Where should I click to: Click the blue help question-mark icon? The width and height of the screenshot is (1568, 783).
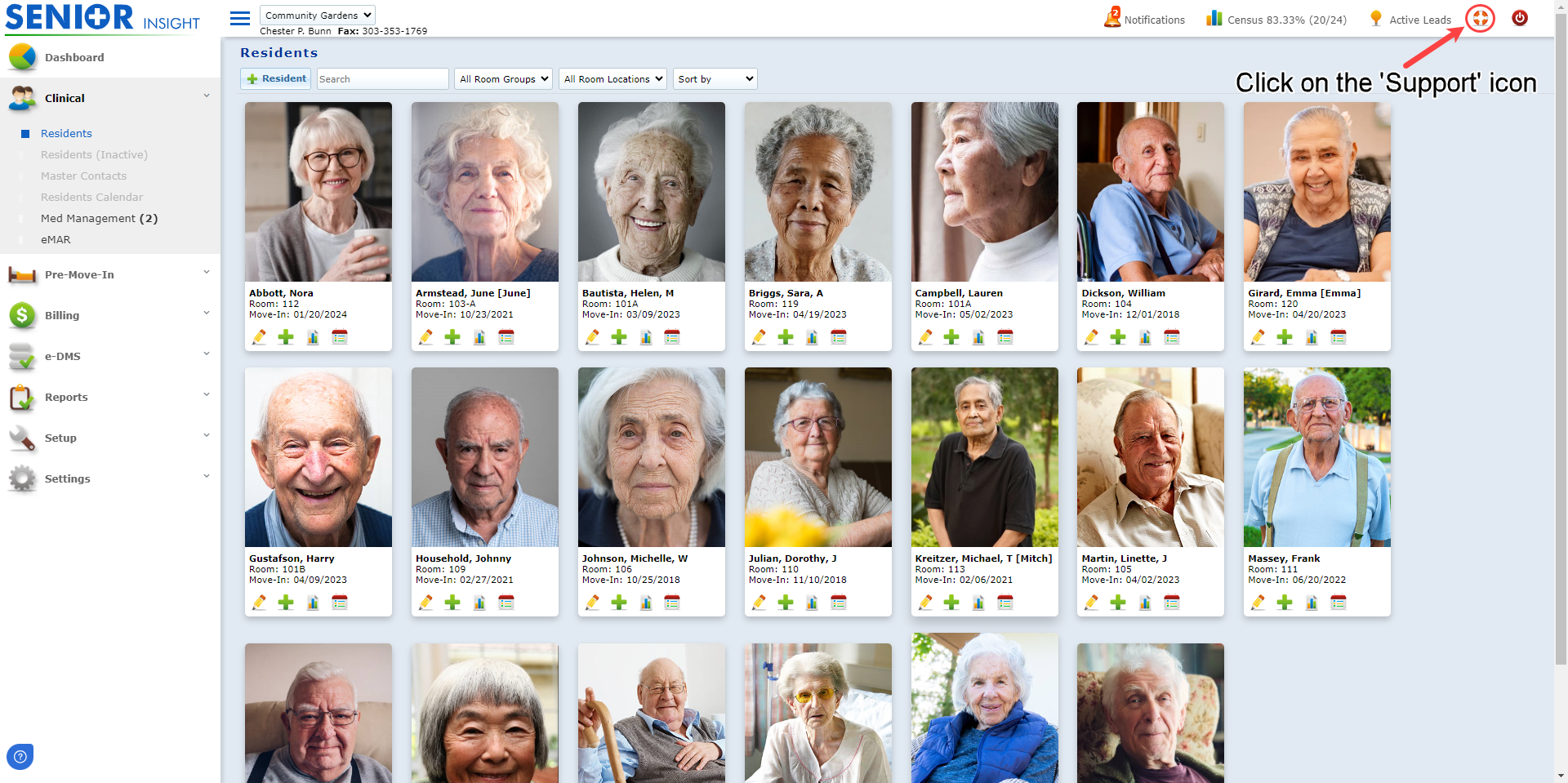pyautogui.click(x=20, y=757)
